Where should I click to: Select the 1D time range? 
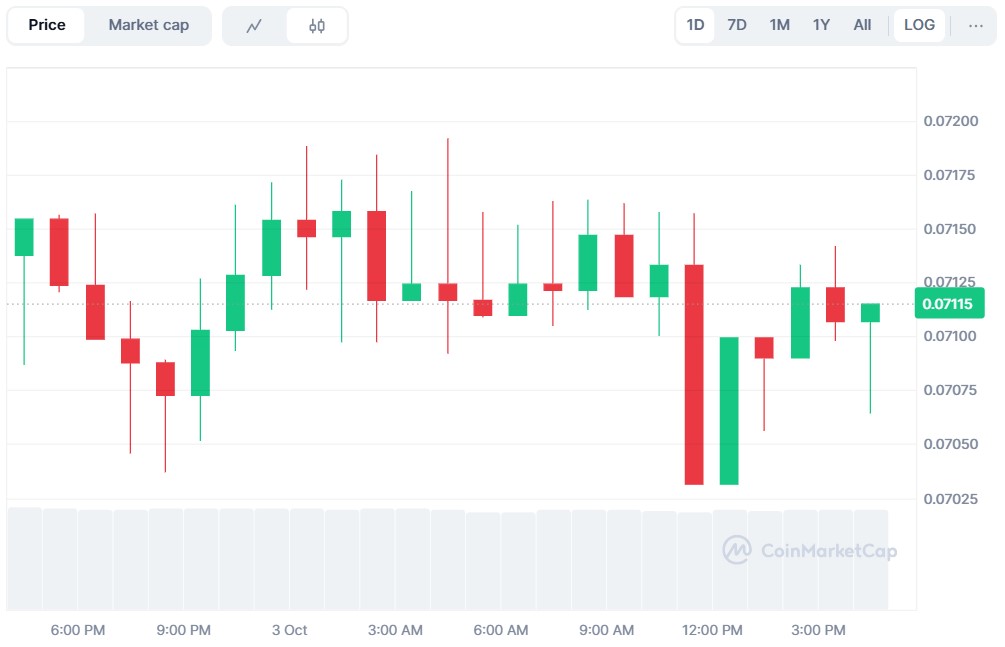tap(695, 26)
